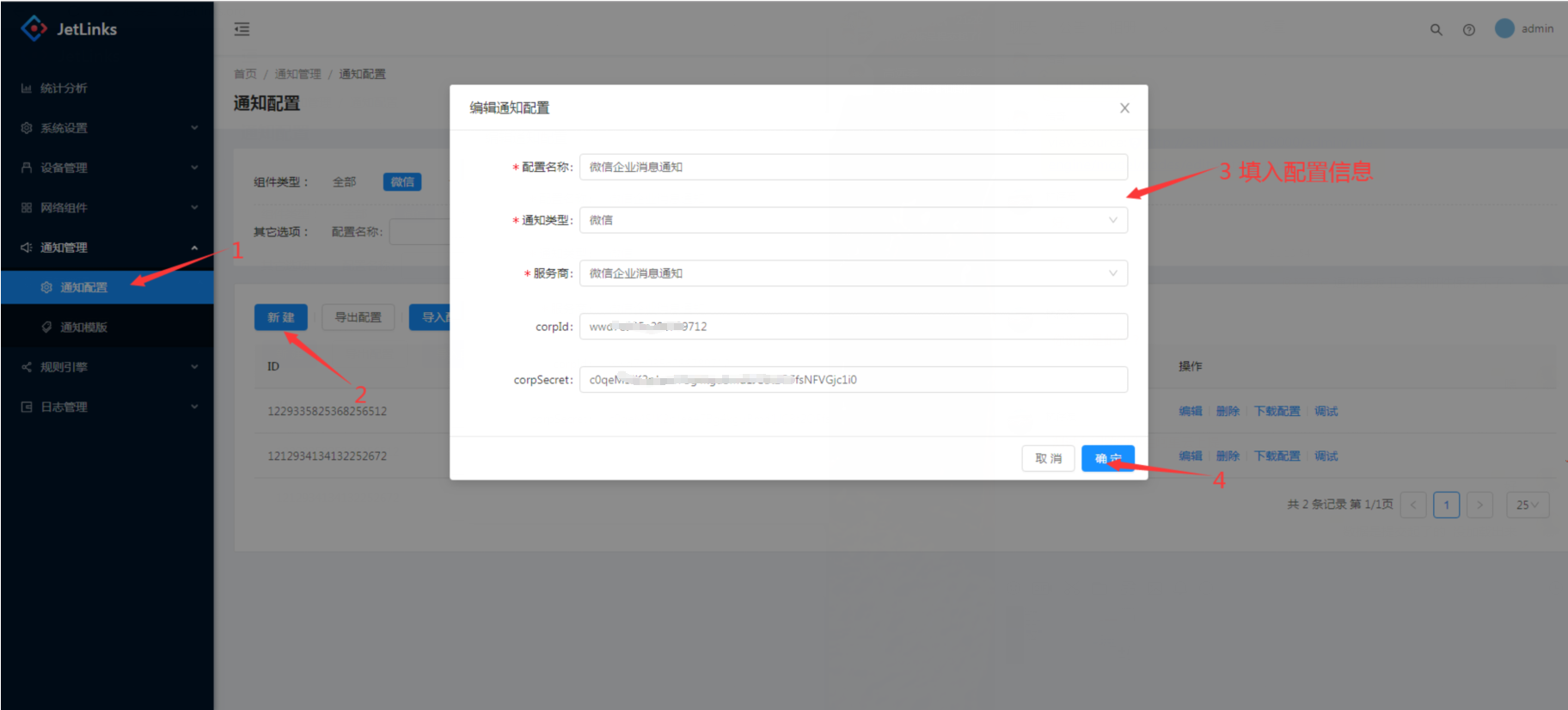Click the admin avatar icon
The height and width of the screenshot is (710, 1568).
(x=1504, y=28)
